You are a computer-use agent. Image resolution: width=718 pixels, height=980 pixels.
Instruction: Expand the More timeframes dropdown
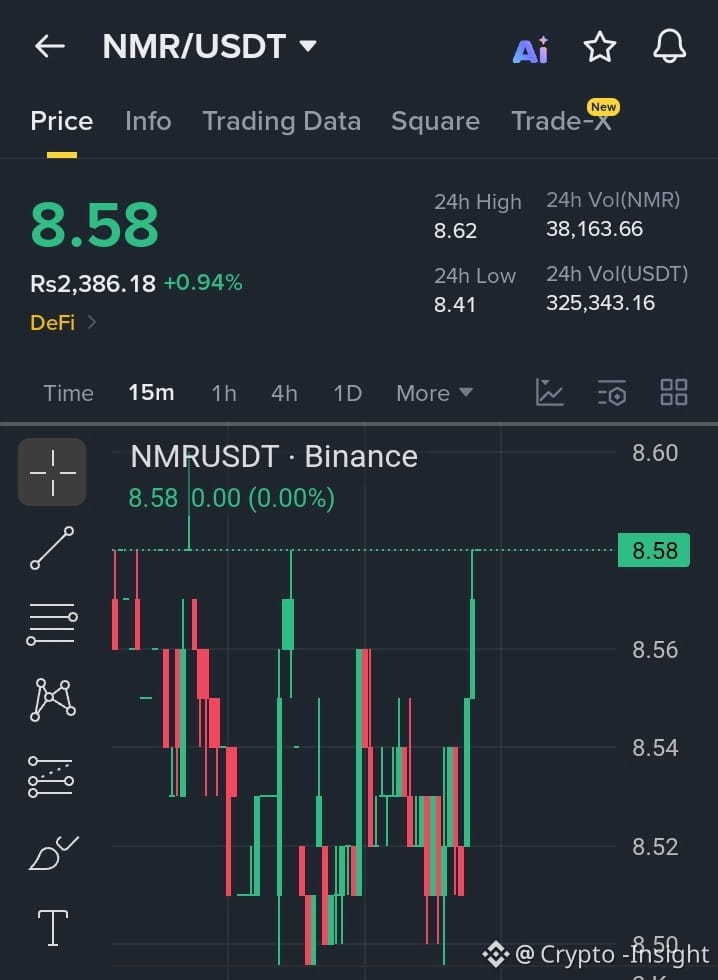(x=434, y=393)
